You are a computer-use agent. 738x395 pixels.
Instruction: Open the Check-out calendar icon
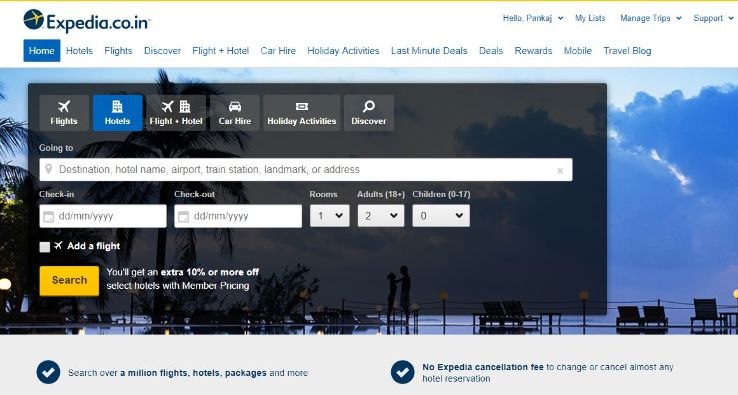pos(184,217)
